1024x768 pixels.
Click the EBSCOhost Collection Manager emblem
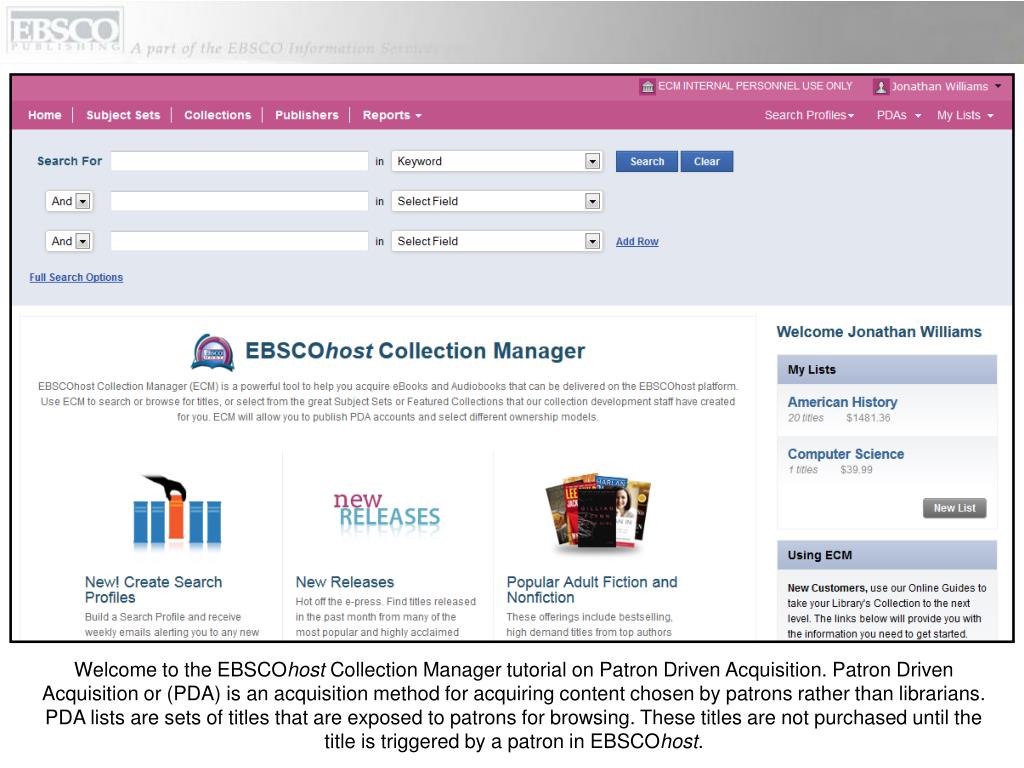(213, 352)
